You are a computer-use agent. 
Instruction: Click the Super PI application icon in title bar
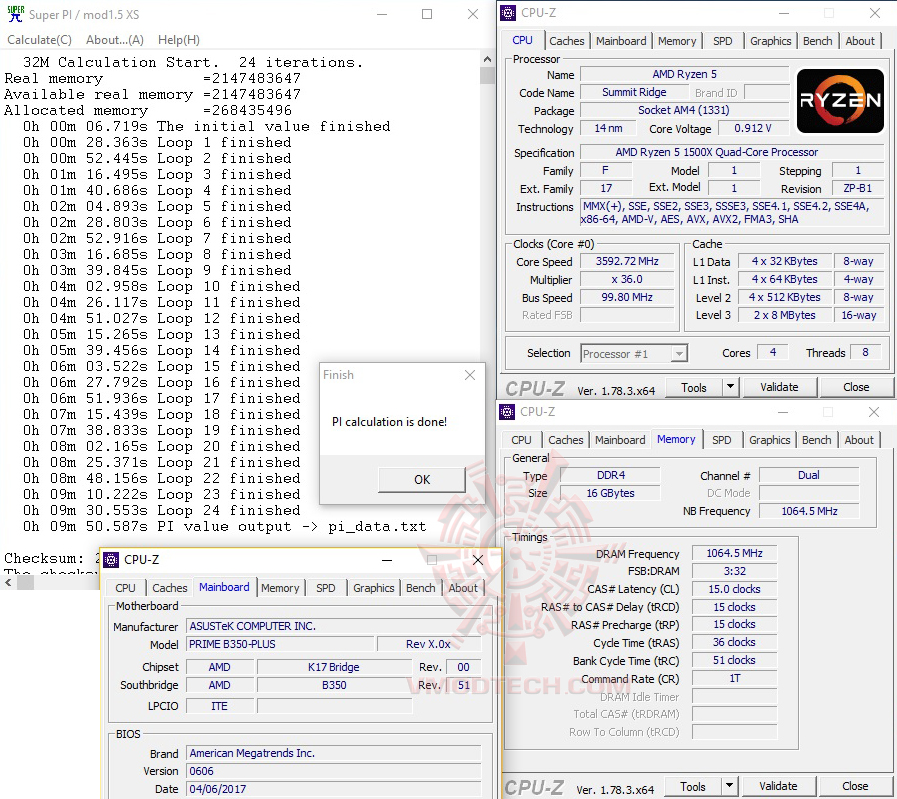[x=15, y=14]
